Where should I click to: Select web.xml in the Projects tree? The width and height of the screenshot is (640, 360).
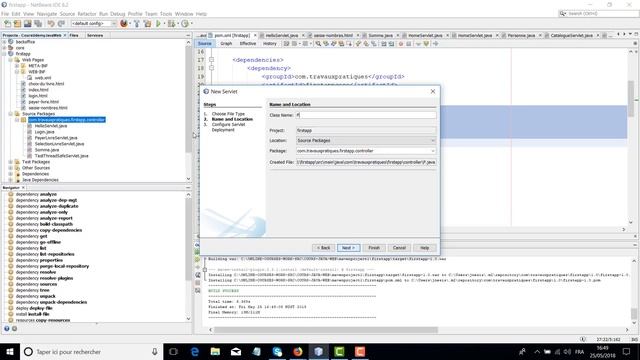tap(42, 78)
